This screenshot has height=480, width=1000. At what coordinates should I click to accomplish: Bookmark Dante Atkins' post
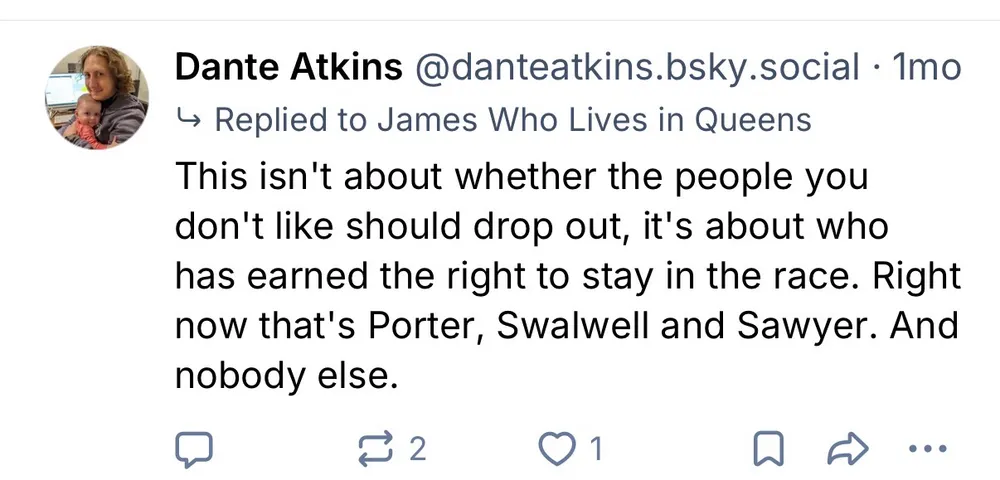click(x=767, y=449)
